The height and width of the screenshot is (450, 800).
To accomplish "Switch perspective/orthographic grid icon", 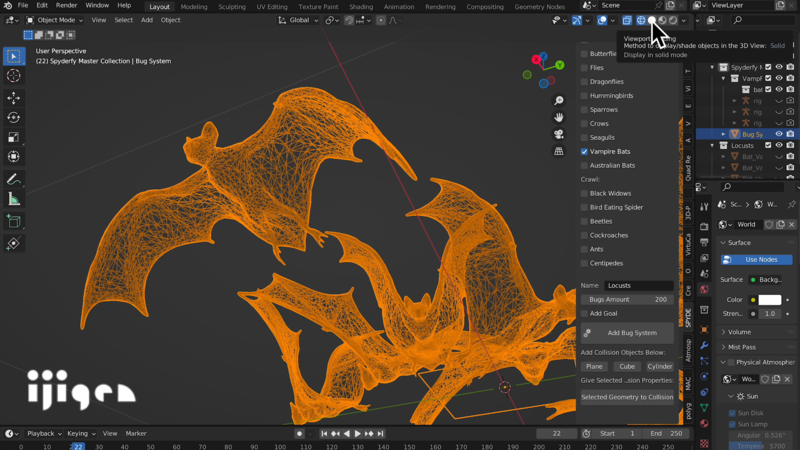I will 559,151.
